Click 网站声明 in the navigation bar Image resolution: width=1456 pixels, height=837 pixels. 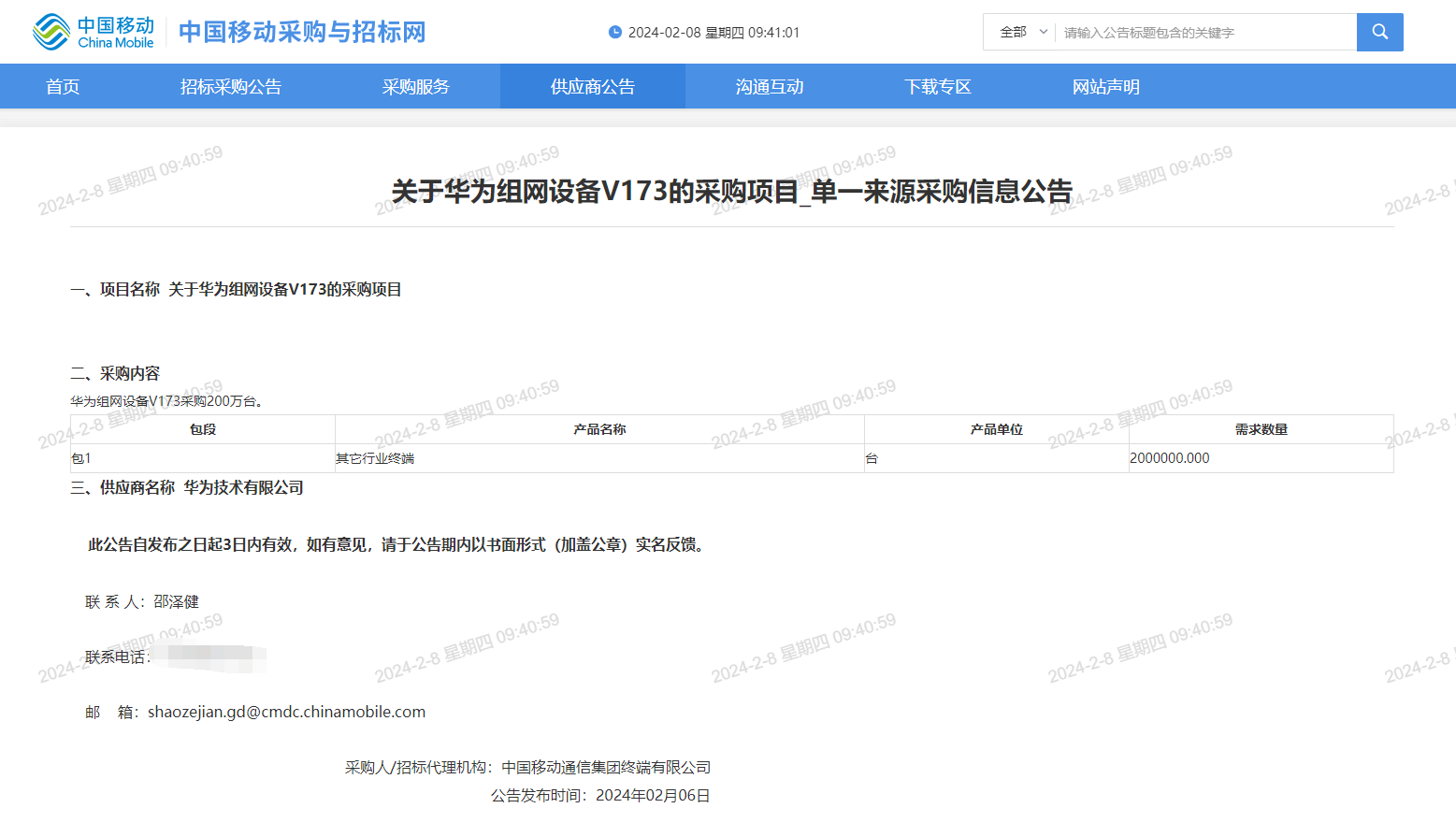(x=1106, y=87)
